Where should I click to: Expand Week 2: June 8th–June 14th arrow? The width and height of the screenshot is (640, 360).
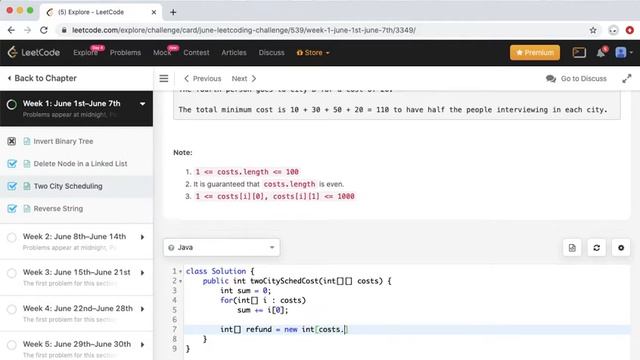click(x=142, y=237)
